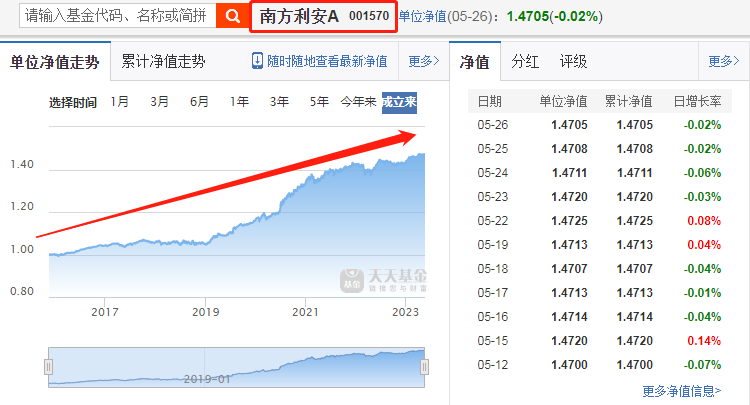Viewport: 750px width, 405px height.
Task: Choose 今年来 time range
Action: (358, 102)
